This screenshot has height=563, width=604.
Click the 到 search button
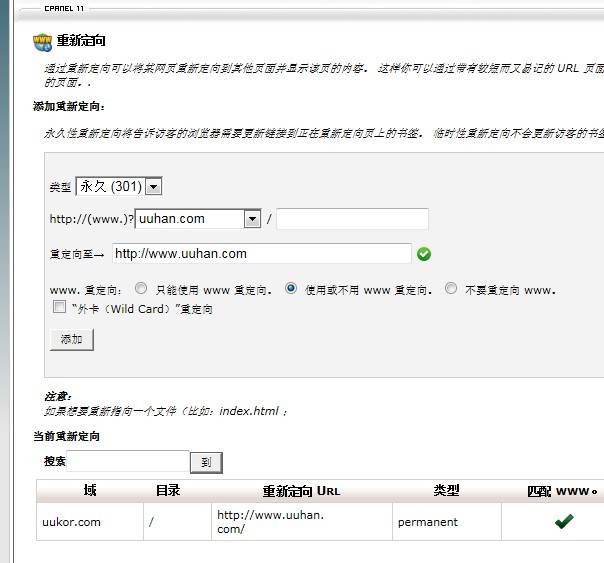(x=206, y=462)
